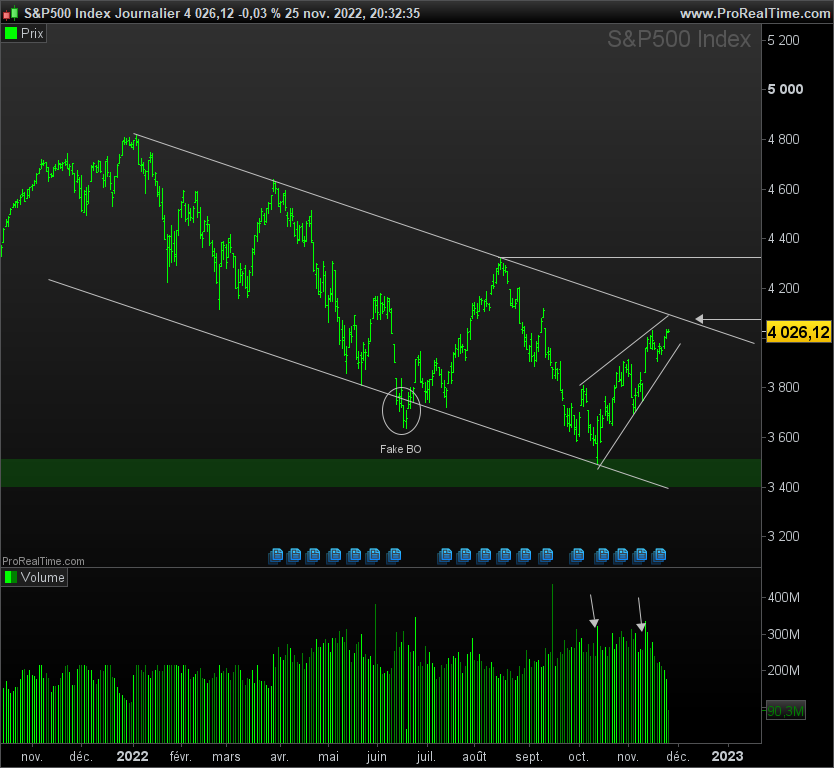Image resolution: width=834 pixels, height=768 pixels.
Task: Open the thirteenth news document icon from left
Action: 546,556
